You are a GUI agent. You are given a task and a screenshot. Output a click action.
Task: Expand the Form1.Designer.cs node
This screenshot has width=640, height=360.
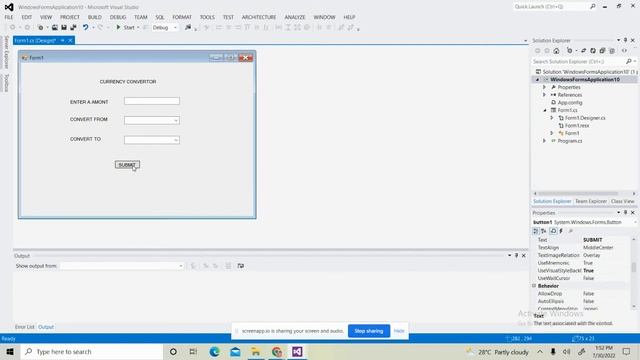coord(552,118)
